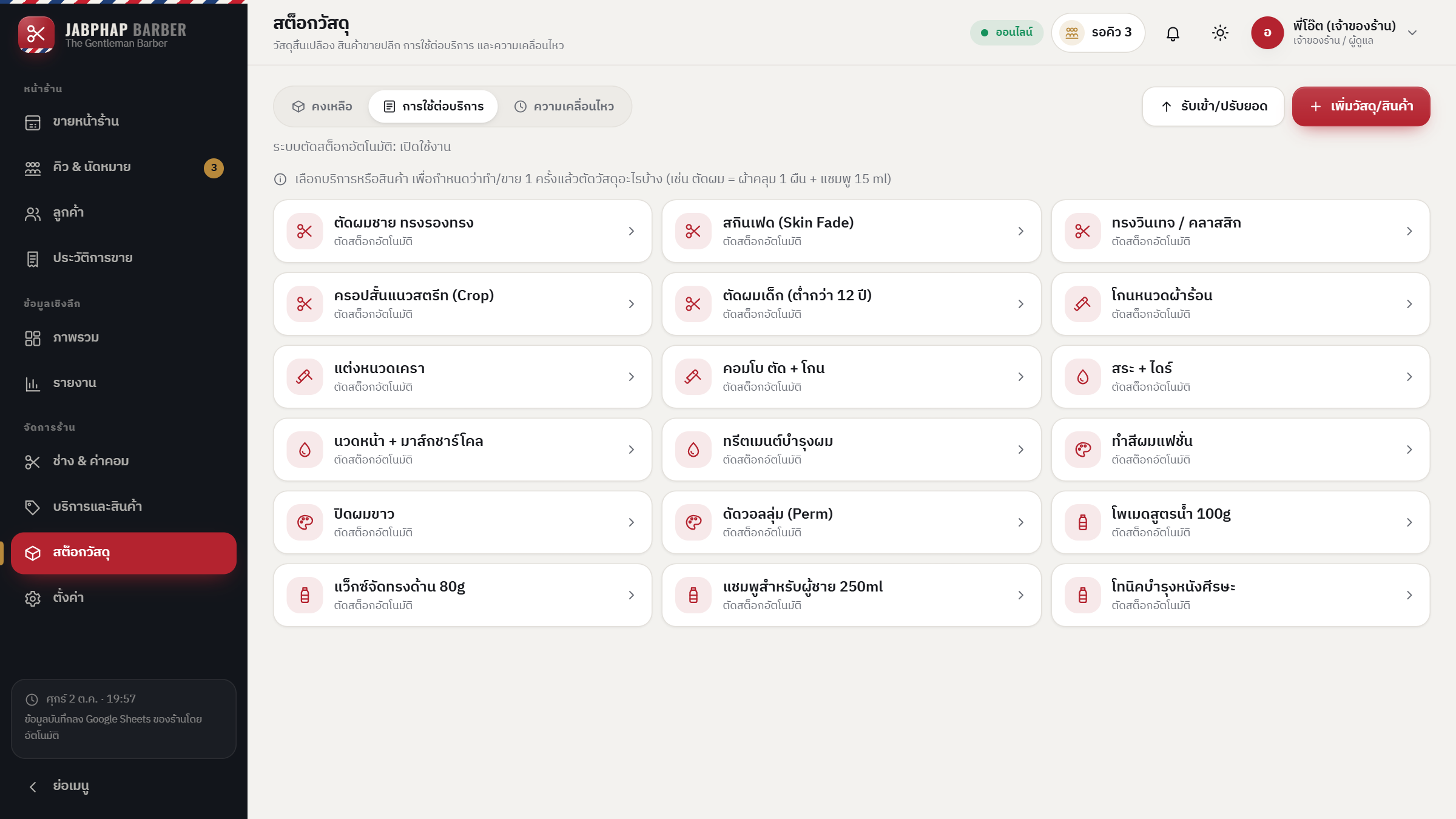This screenshot has height=819, width=1456.
Task: Click the razor icon for โกนหนวดผ้าร้อน
Action: click(x=1083, y=304)
